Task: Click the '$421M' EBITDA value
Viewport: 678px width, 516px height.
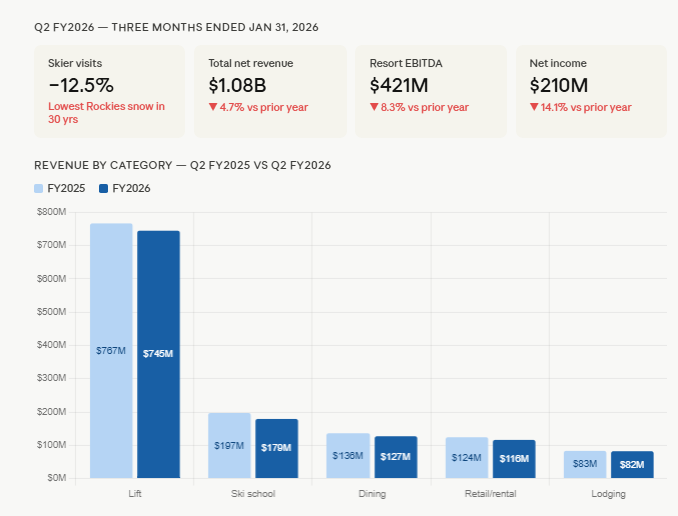Action: pyautogui.click(x=399, y=85)
